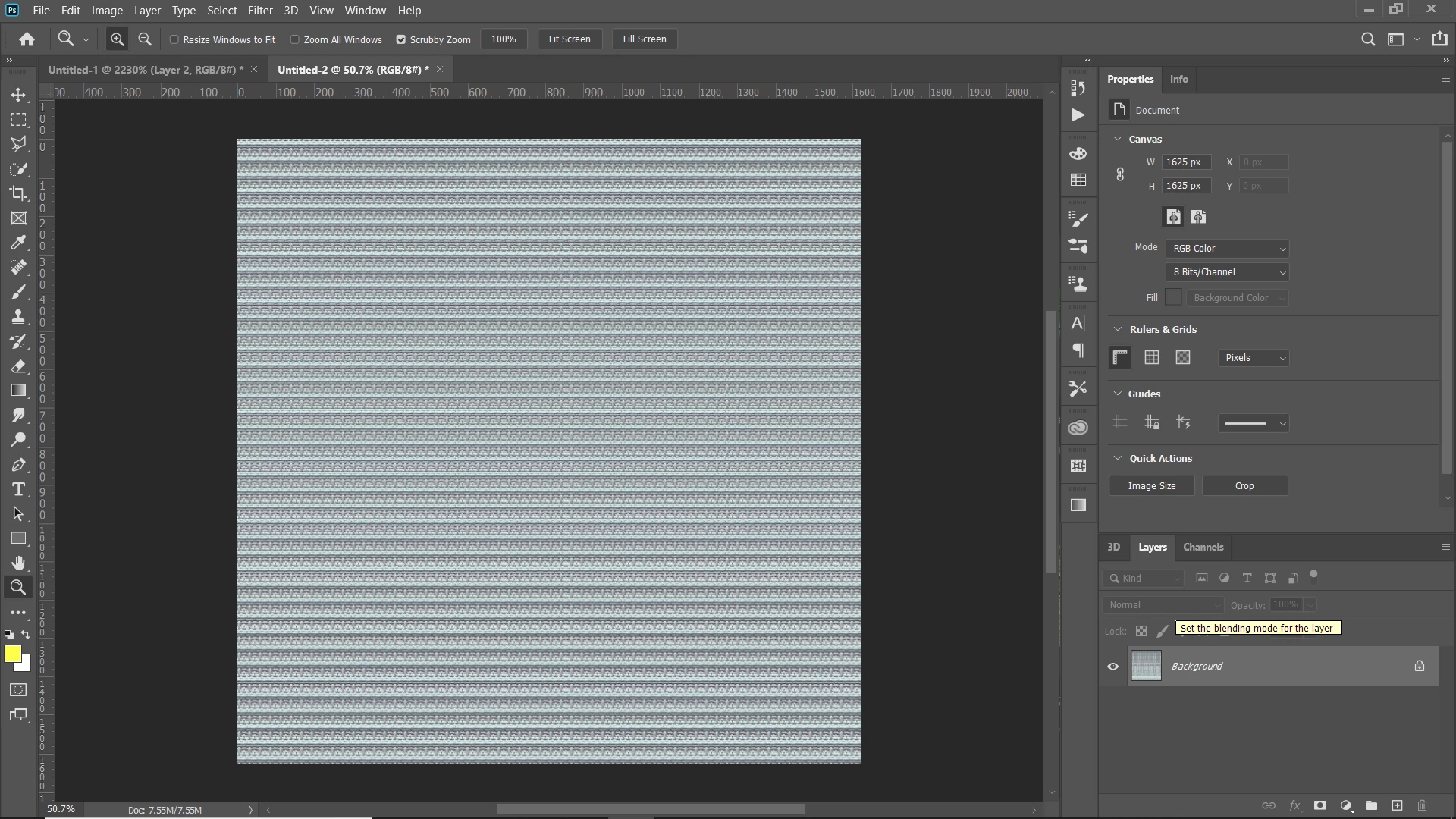Click the yellow foreground color swatch

pyautogui.click(x=12, y=654)
